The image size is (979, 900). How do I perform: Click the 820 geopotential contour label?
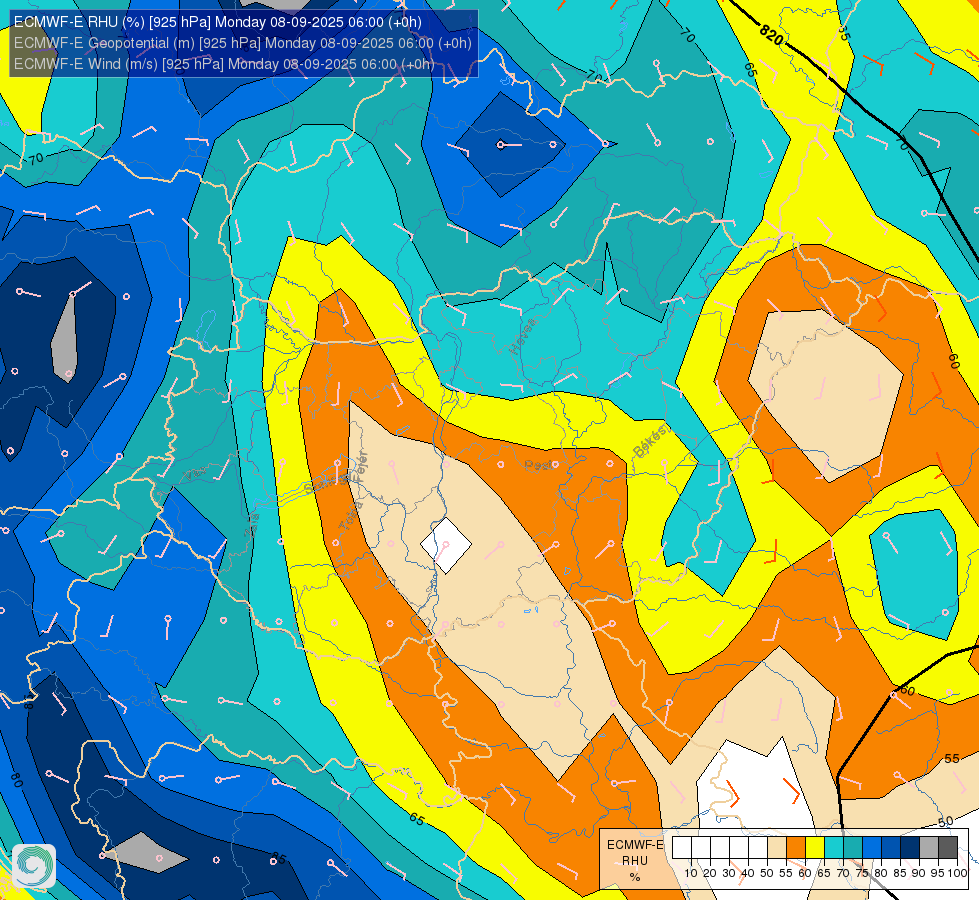(772, 34)
